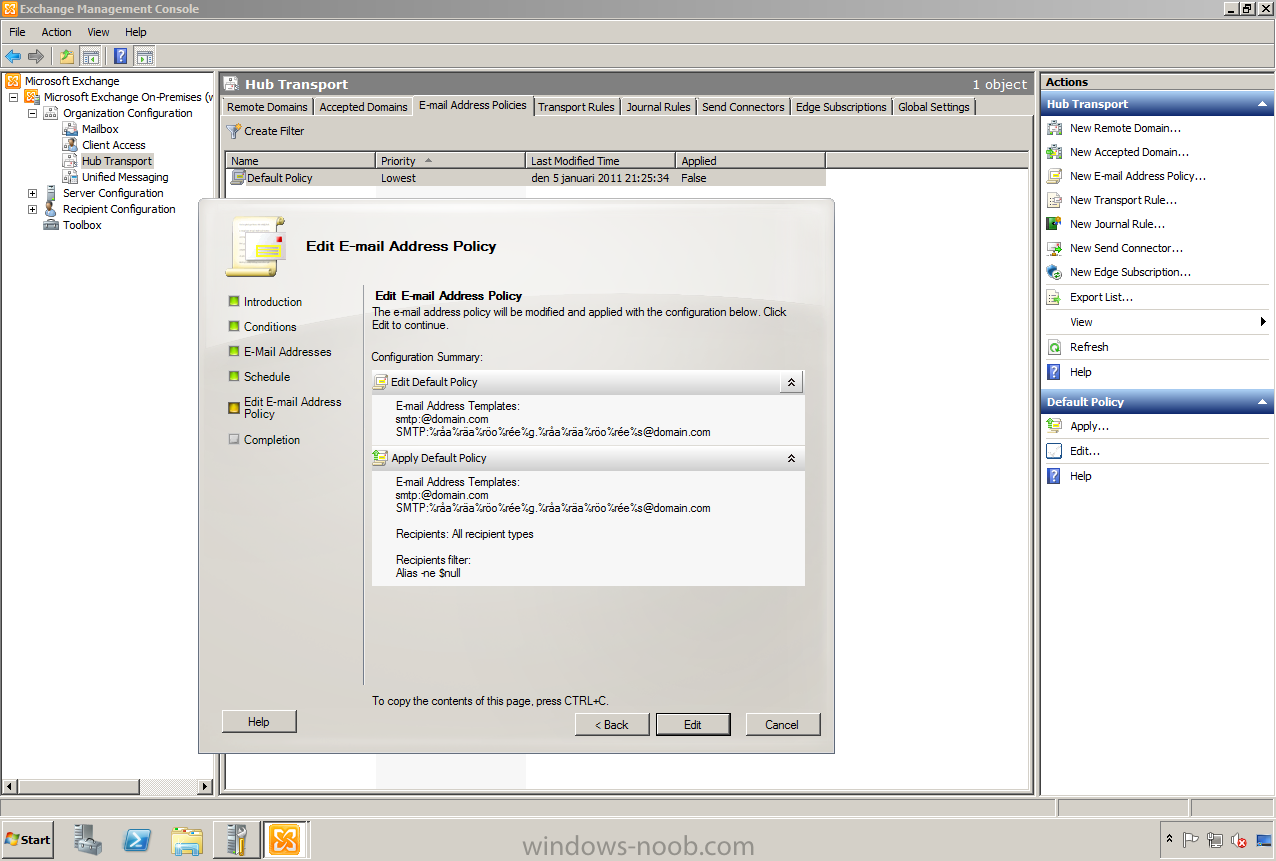The height and width of the screenshot is (861, 1276).
Task: Collapse the Apply Default Policy summary section
Action: point(791,458)
